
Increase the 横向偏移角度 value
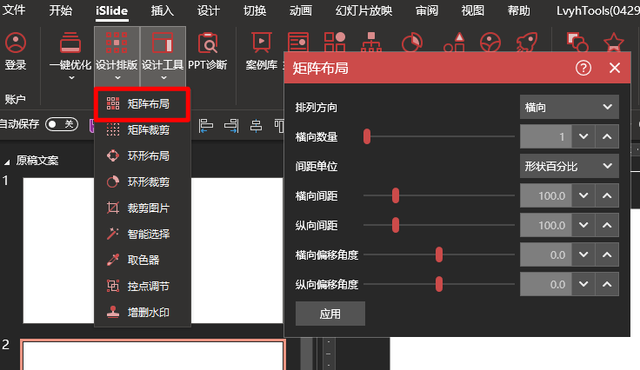coord(607,255)
